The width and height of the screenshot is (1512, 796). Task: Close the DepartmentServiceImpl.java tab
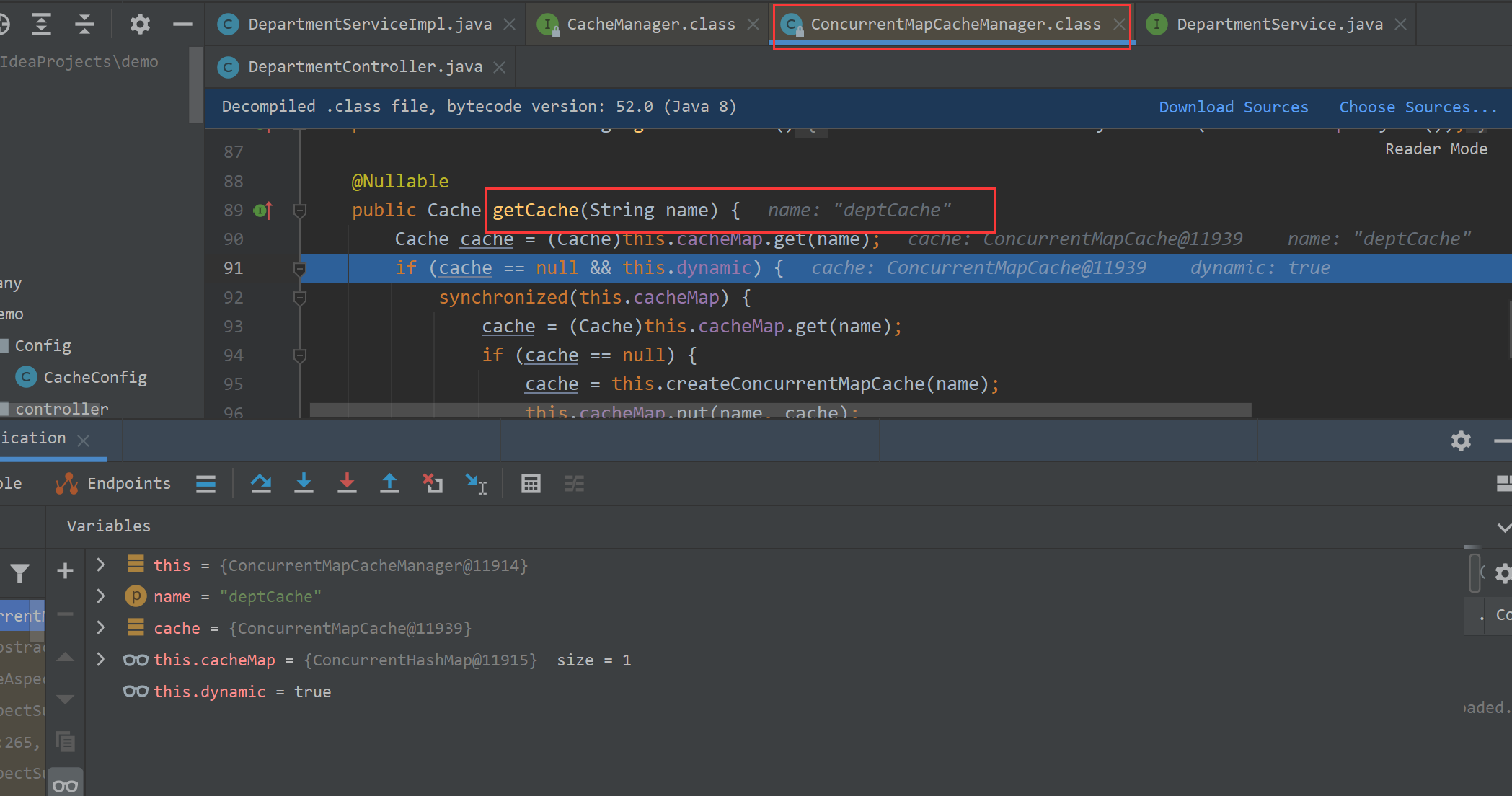tap(509, 25)
